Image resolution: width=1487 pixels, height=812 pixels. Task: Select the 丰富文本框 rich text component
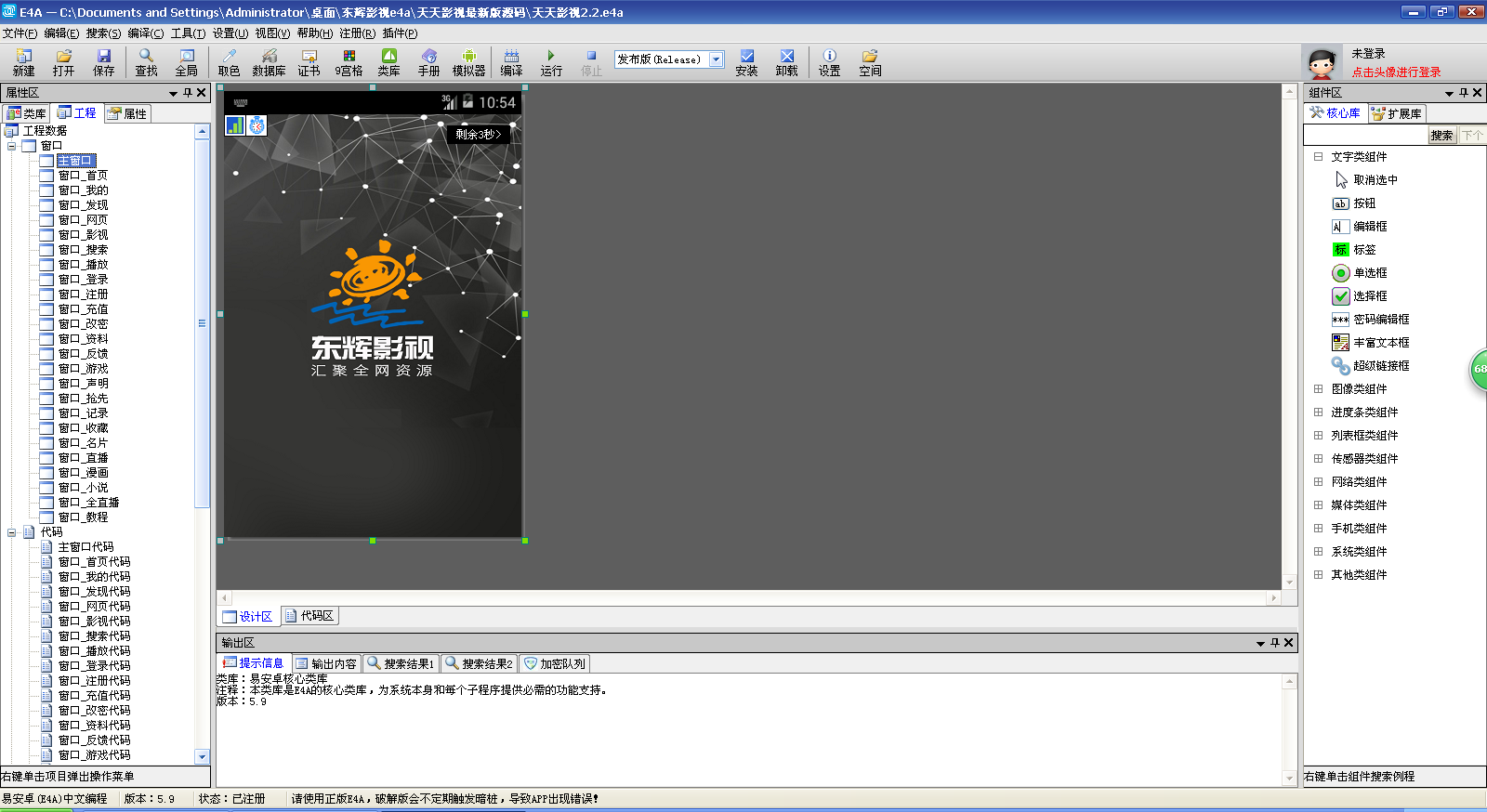(x=1371, y=343)
